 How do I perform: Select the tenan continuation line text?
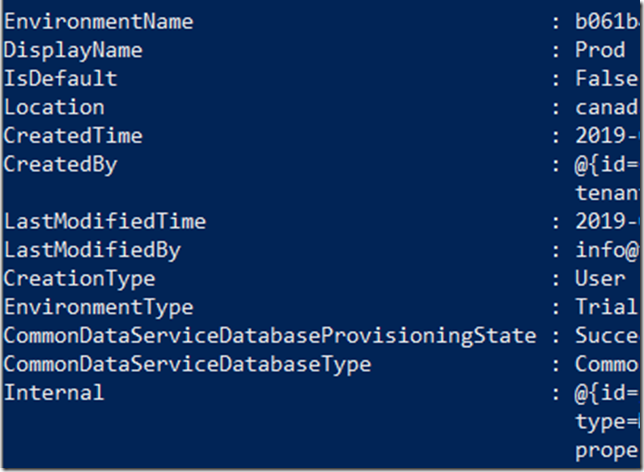[x=606, y=193]
